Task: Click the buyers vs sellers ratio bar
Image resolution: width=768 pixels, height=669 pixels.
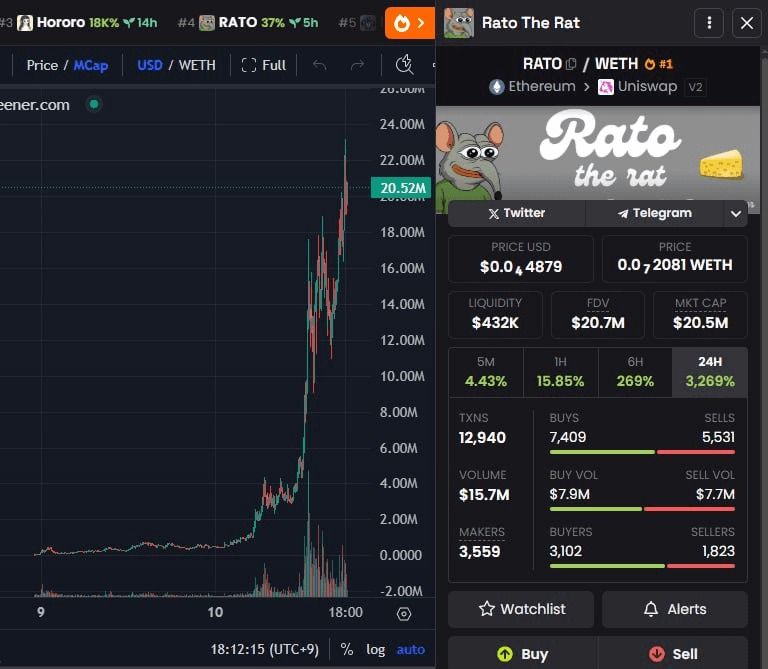Action: tap(642, 566)
